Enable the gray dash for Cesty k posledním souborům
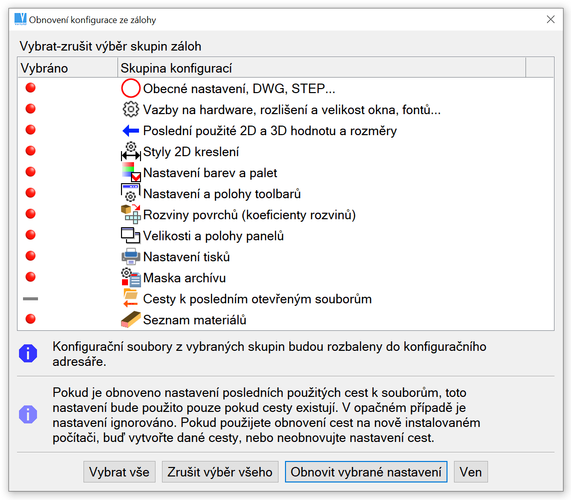 click(x=31, y=299)
